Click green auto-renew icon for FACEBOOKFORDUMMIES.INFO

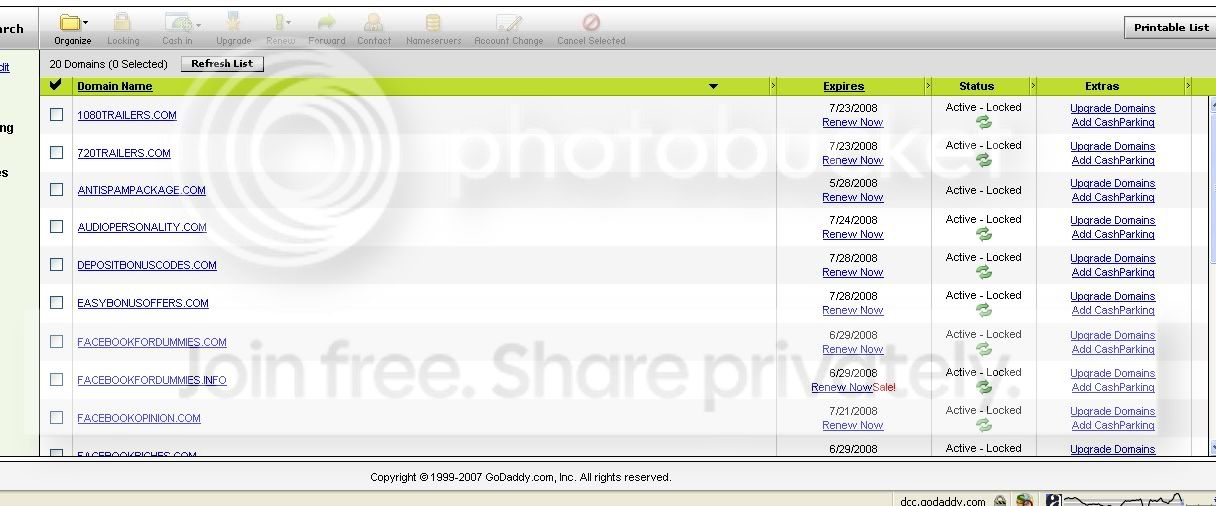click(x=984, y=387)
